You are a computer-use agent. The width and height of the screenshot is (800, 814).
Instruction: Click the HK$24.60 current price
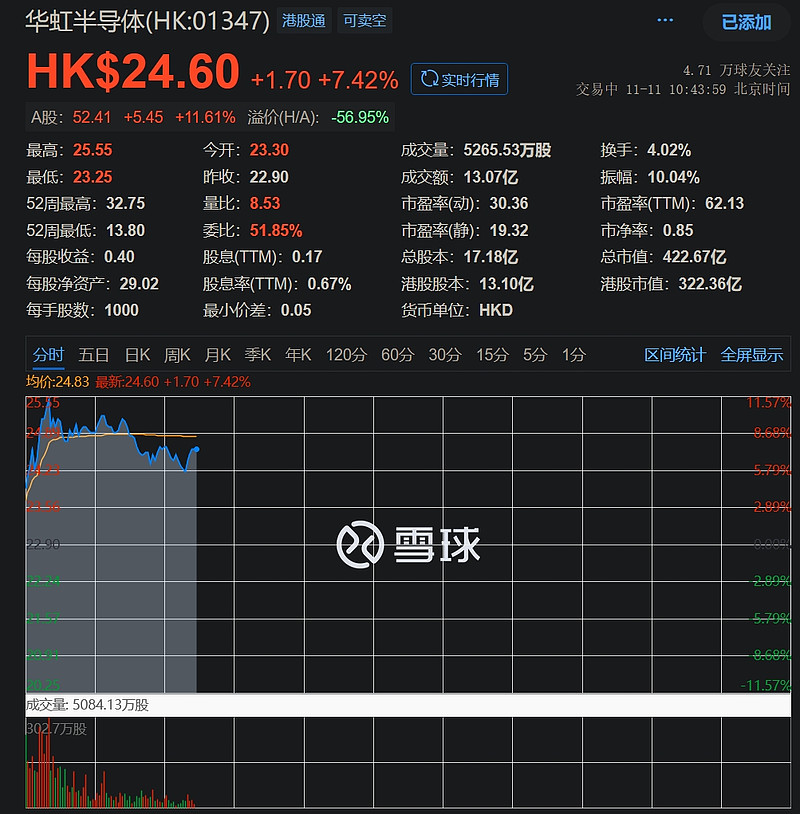133,72
